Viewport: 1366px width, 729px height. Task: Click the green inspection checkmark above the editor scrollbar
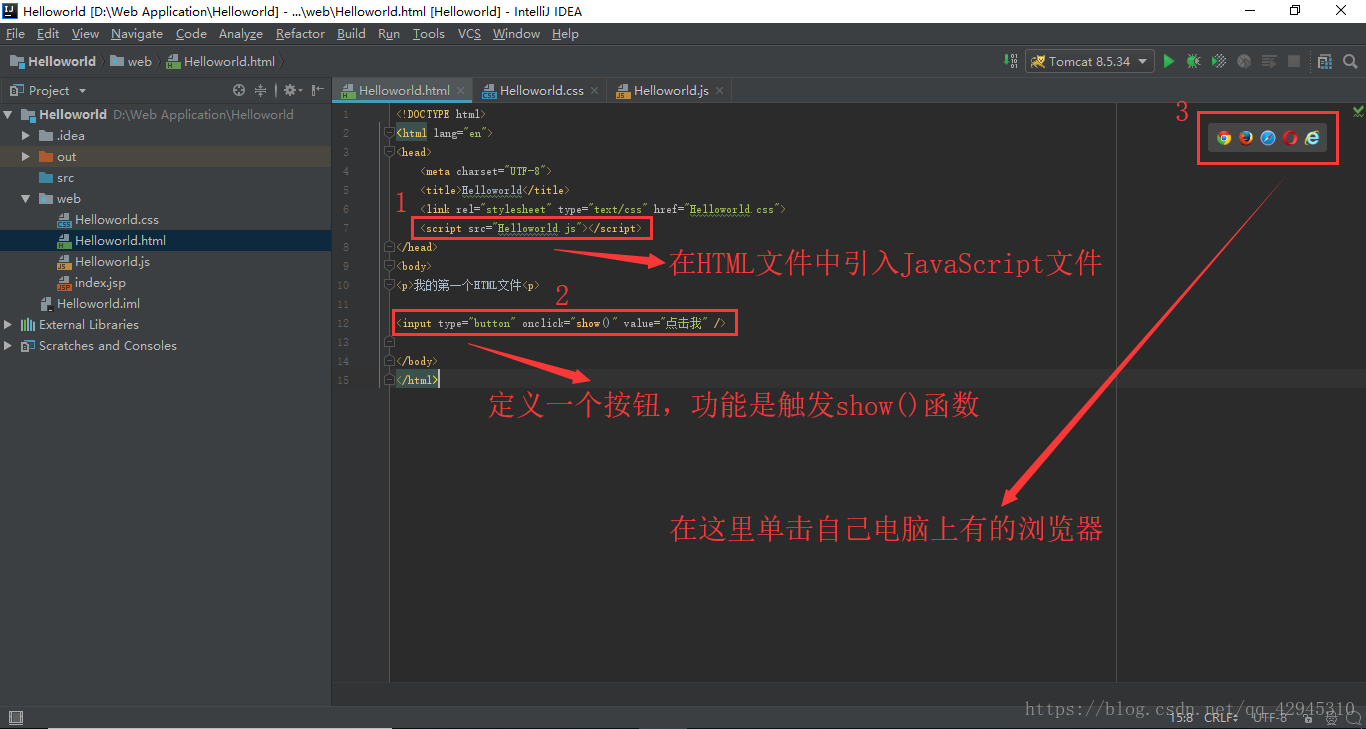[1358, 111]
